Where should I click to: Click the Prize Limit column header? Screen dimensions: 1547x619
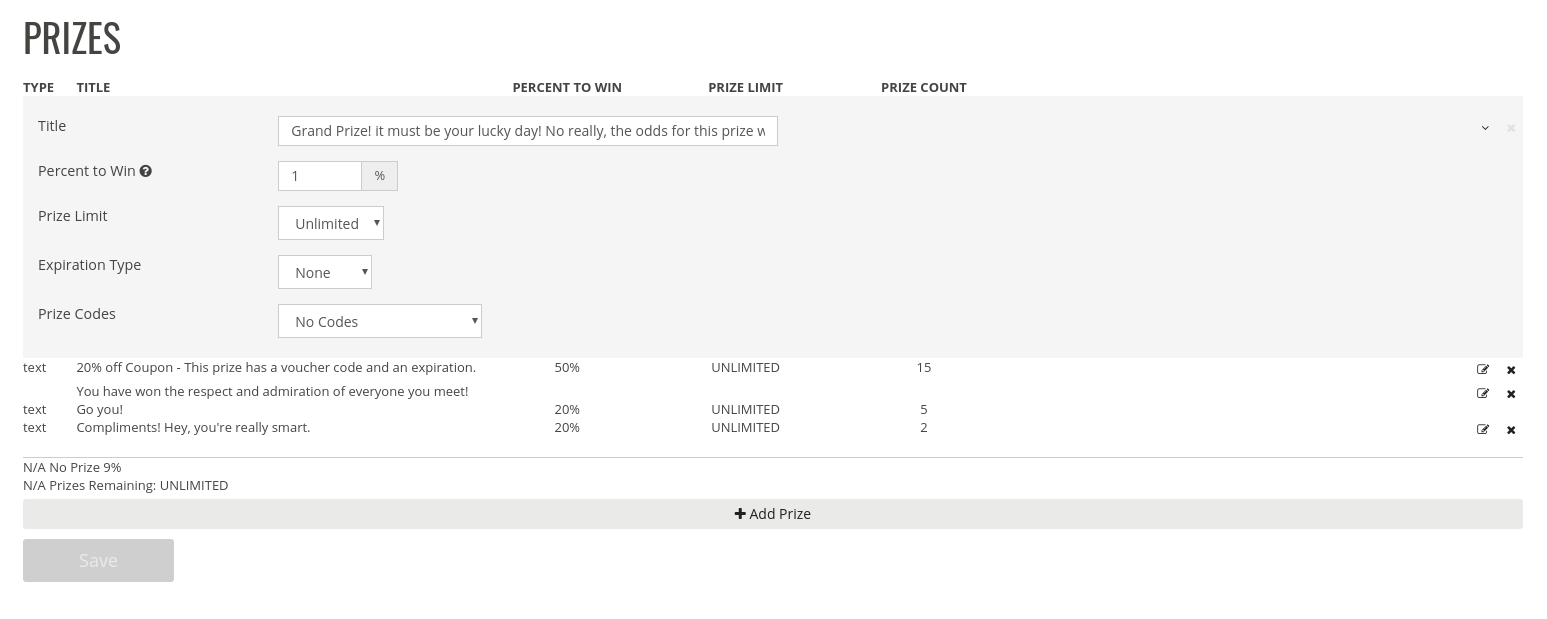coord(745,87)
